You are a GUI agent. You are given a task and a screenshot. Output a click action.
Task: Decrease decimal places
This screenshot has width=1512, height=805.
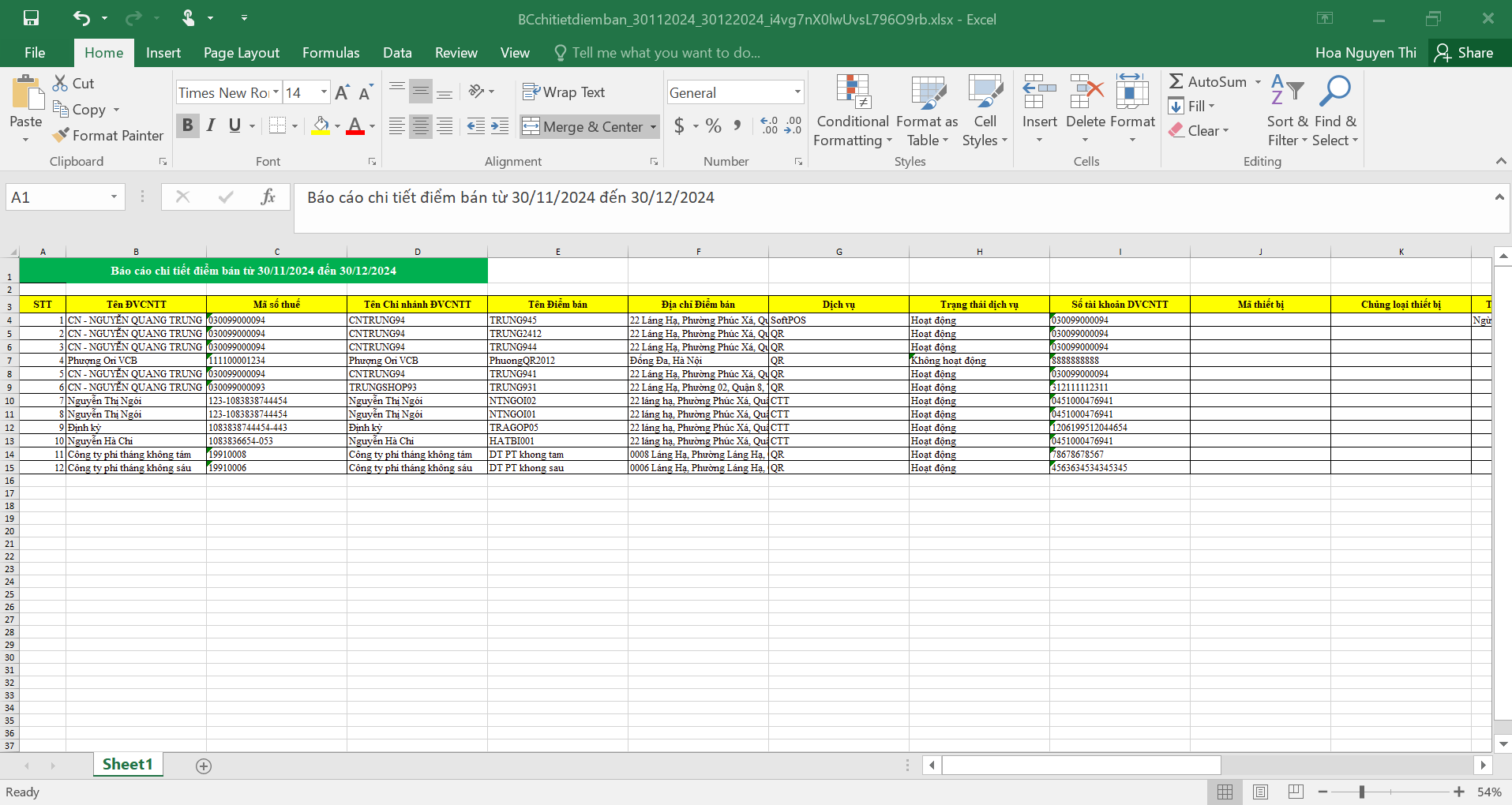click(x=793, y=125)
